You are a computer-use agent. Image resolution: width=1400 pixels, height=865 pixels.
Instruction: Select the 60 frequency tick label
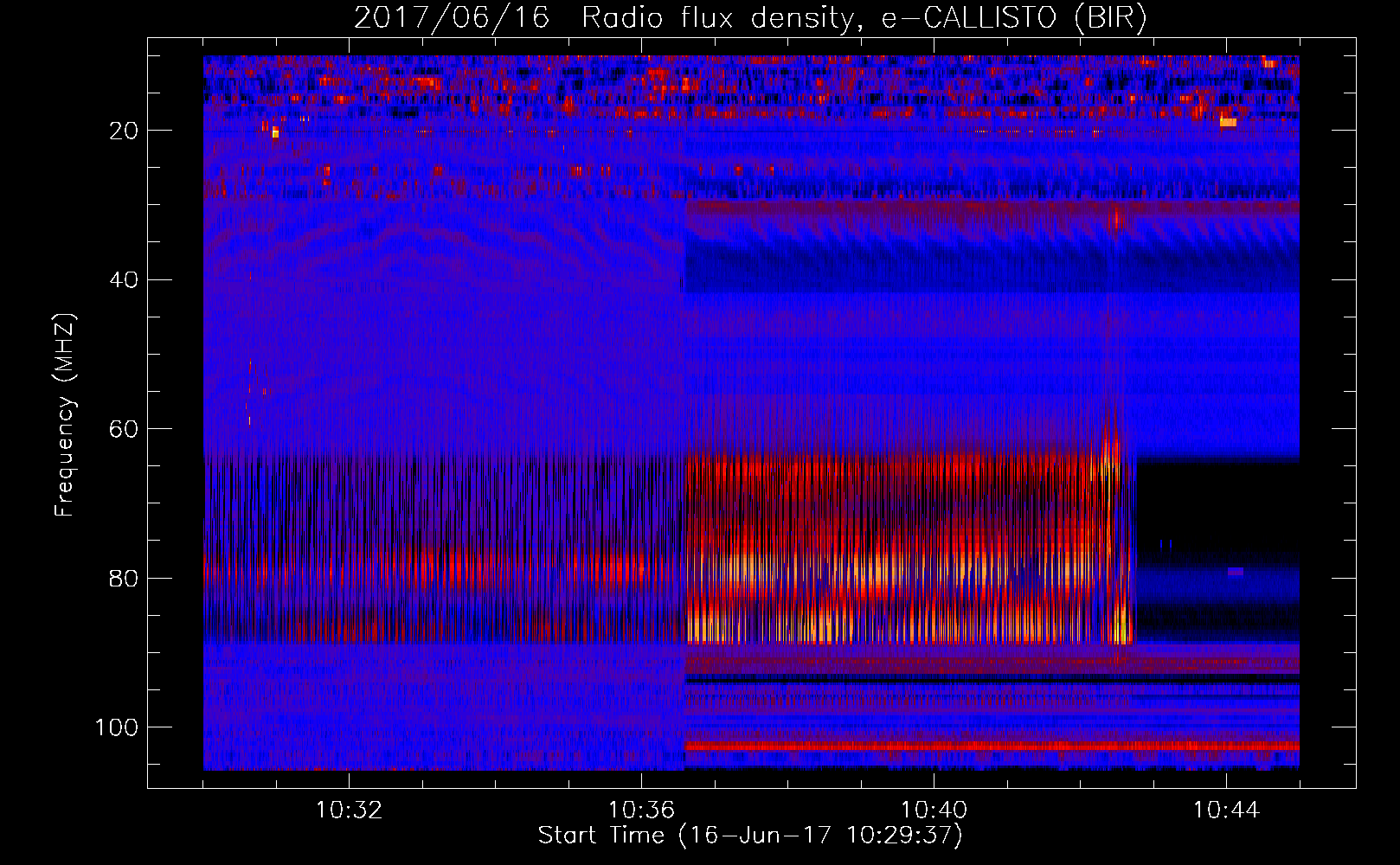tap(125, 429)
